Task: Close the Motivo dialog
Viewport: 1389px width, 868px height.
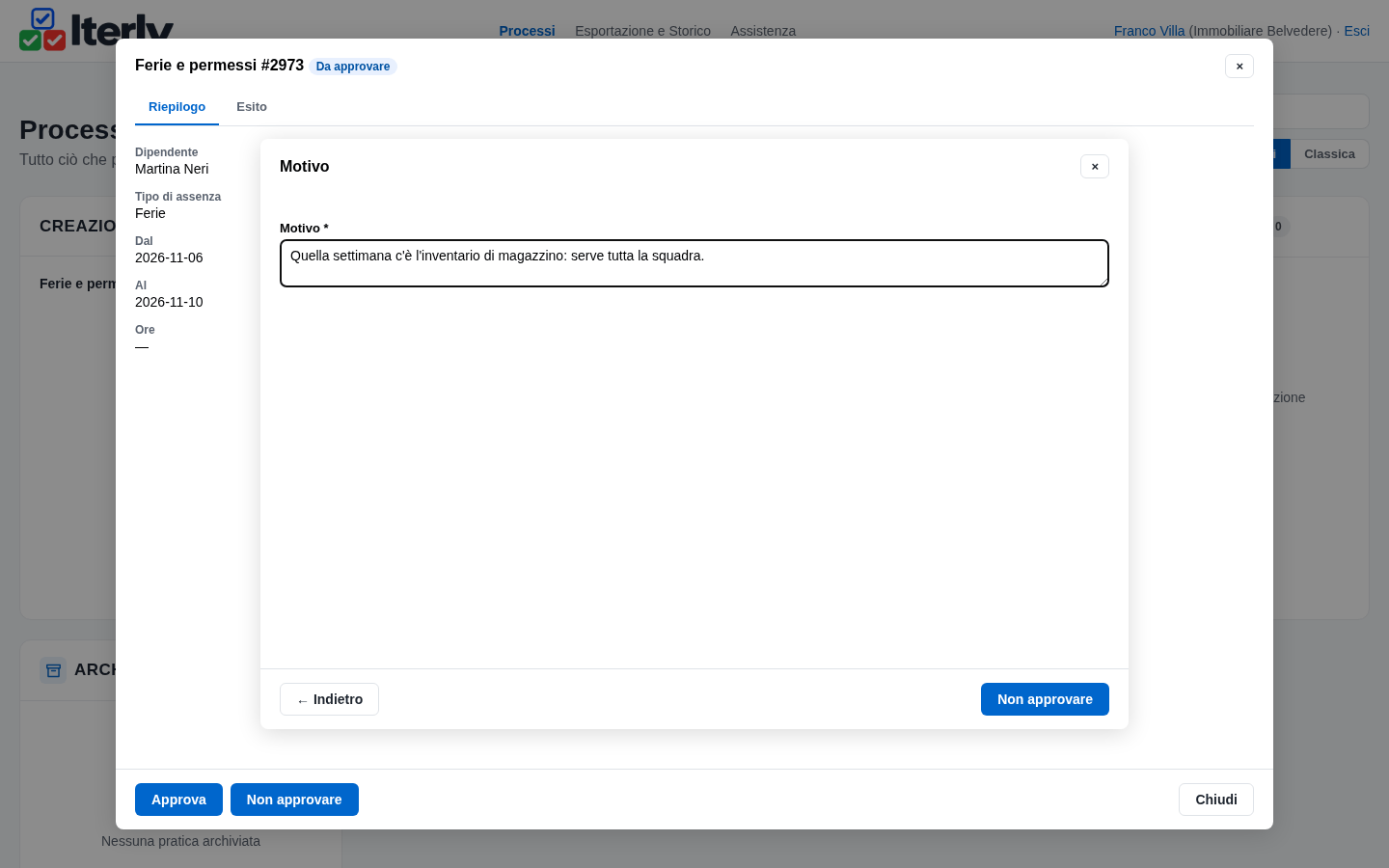Action: click(x=1095, y=167)
